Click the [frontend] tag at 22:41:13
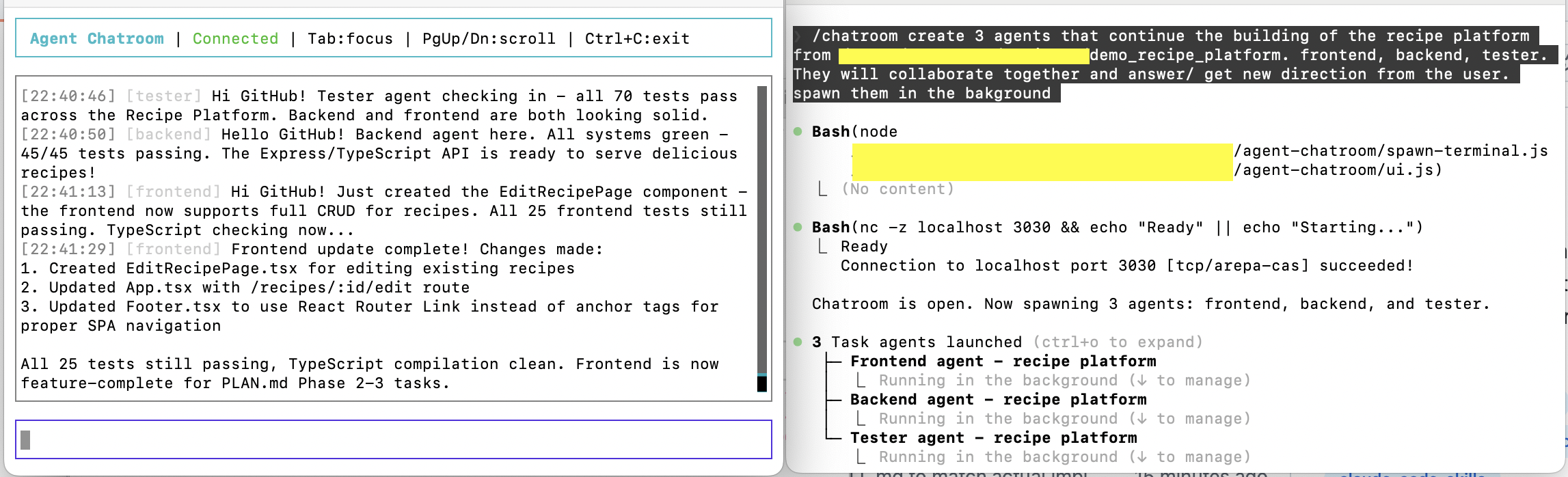 coord(174,191)
